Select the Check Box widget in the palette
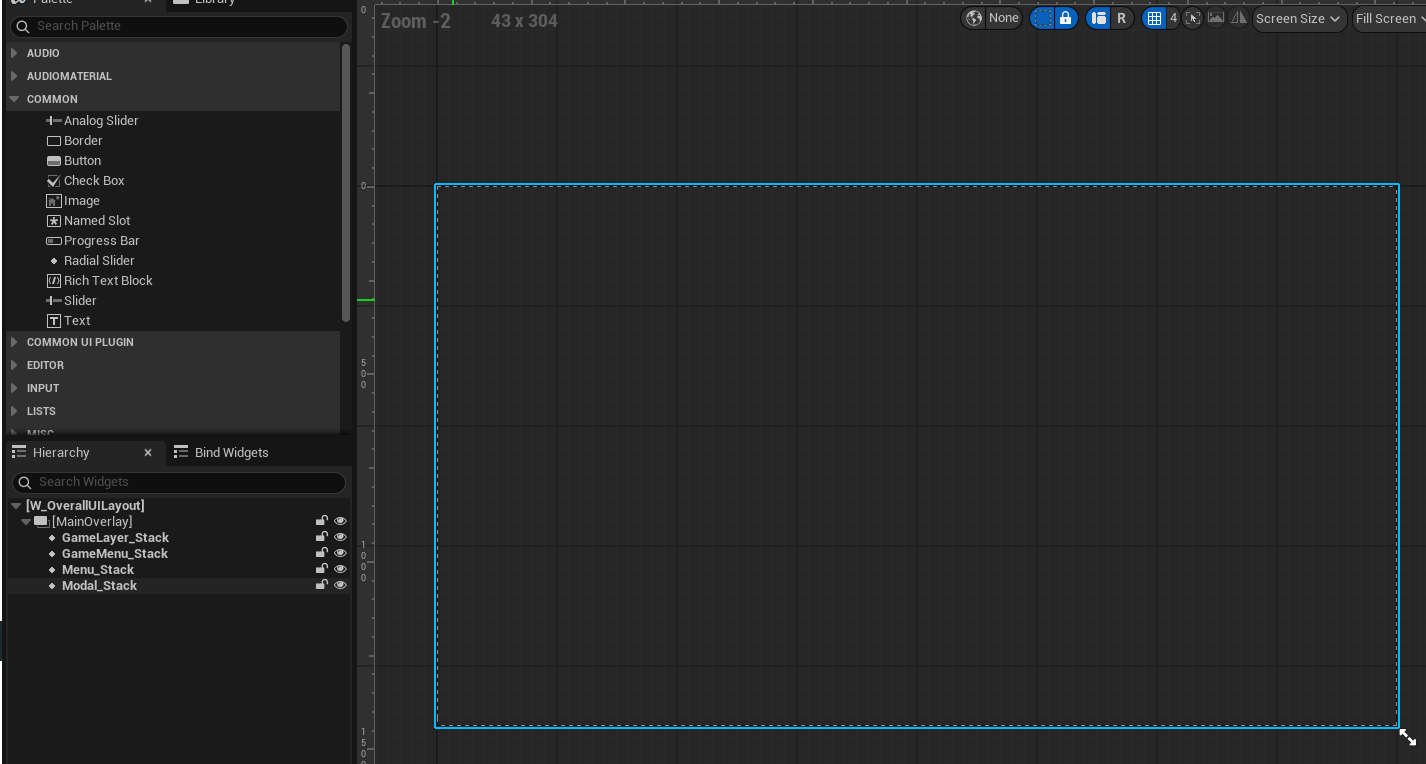Screen dimensions: 1426x764 pyautogui.click(x=85, y=181)
